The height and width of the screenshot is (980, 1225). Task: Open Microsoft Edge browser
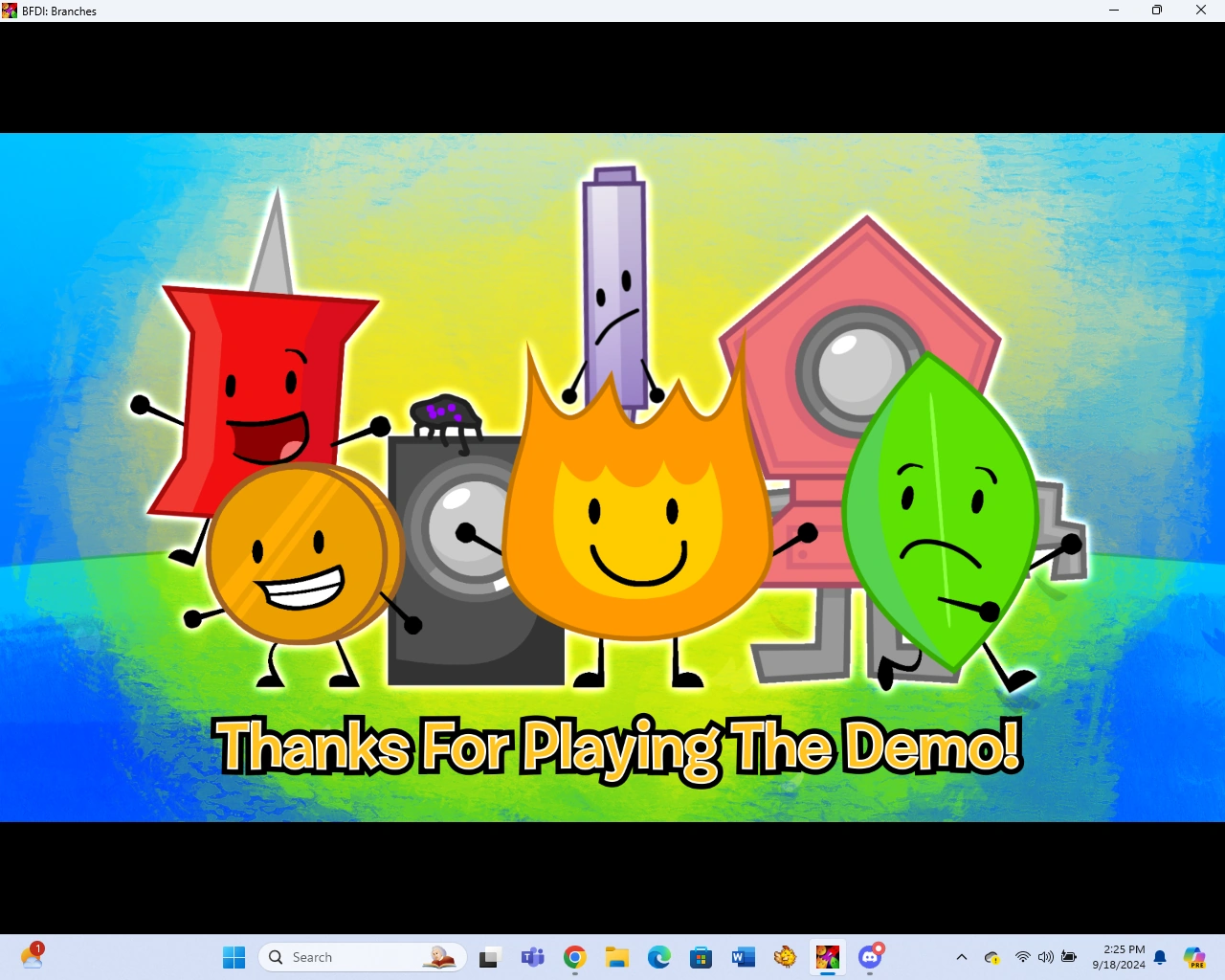(659, 956)
